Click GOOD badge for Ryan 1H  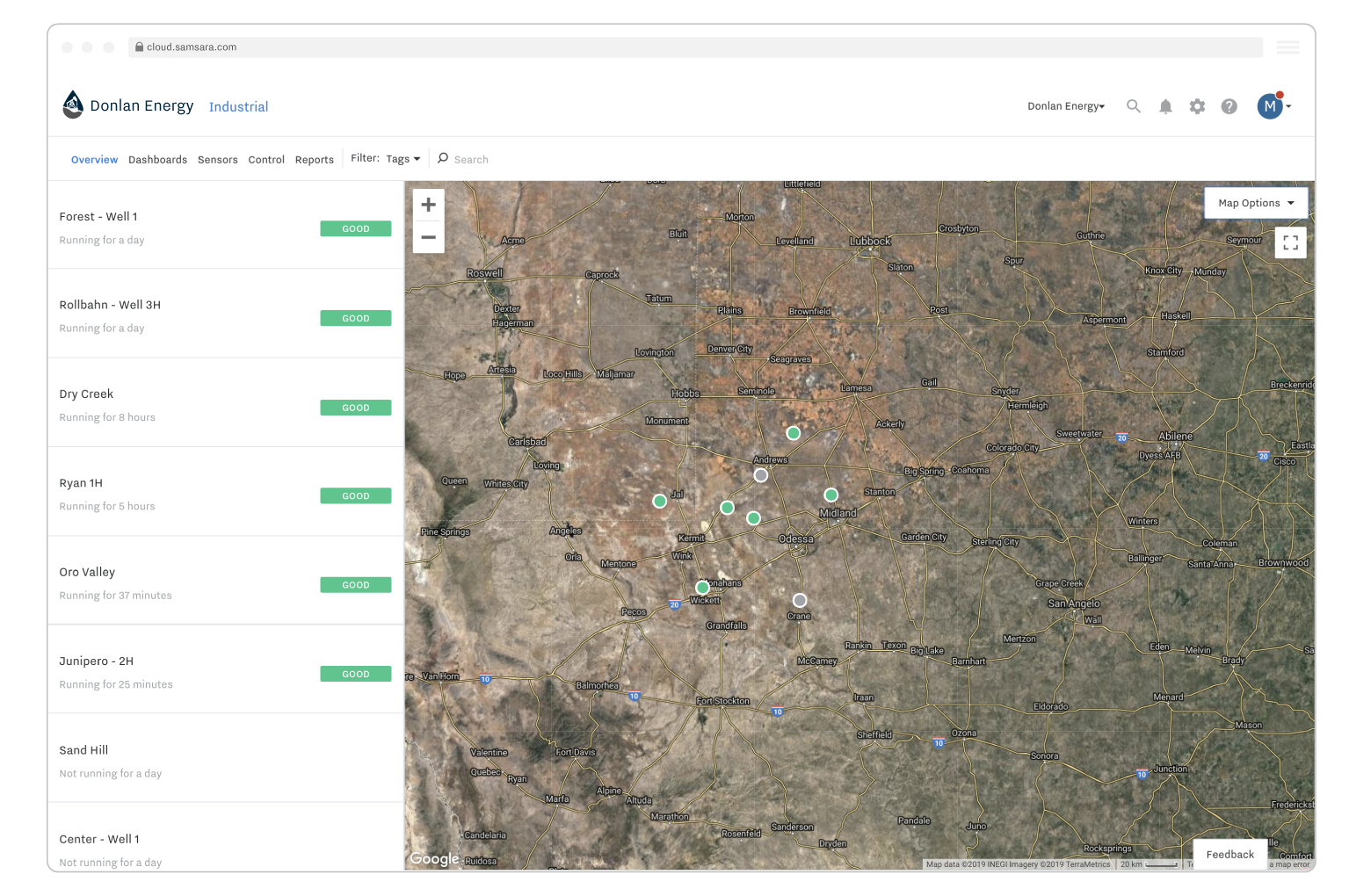(x=356, y=496)
